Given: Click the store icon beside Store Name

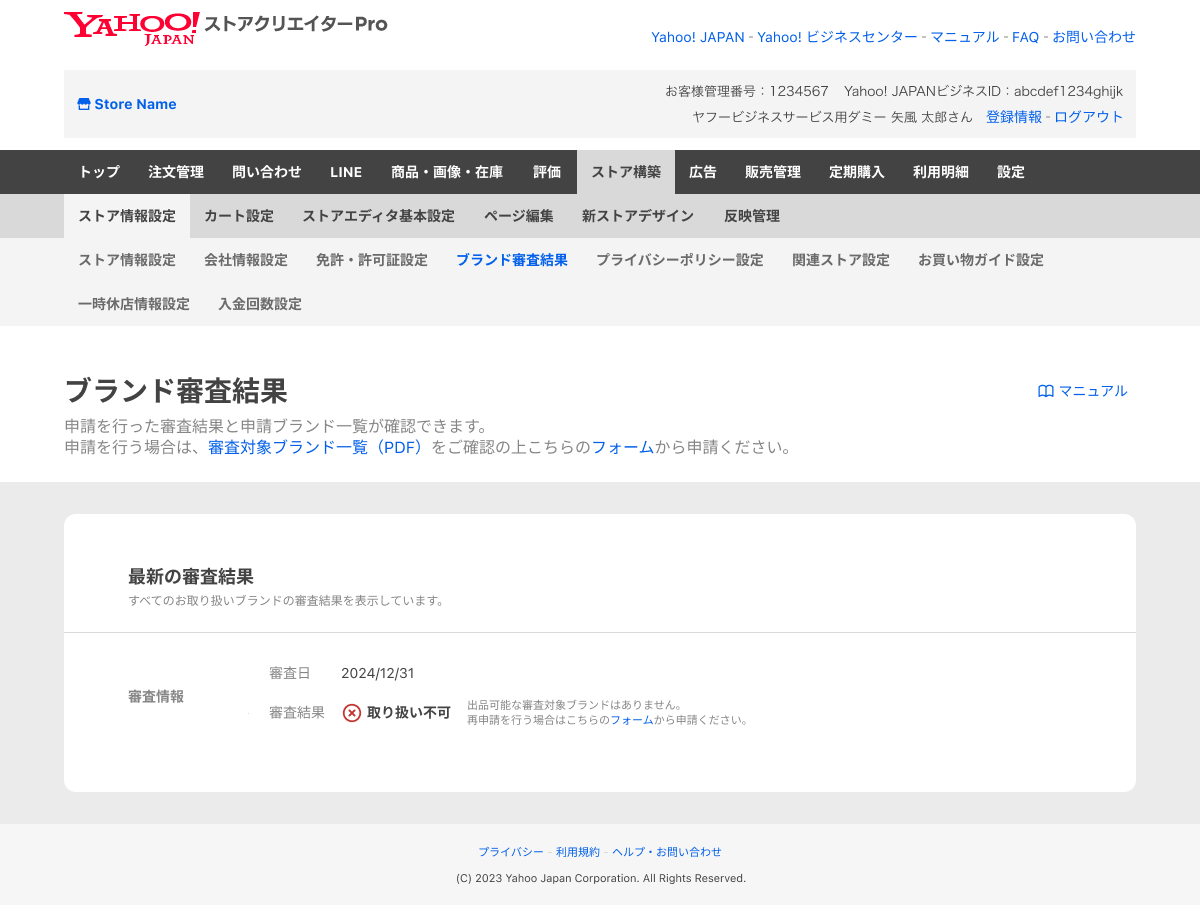Looking at the screenshot, I should (84, 104).
